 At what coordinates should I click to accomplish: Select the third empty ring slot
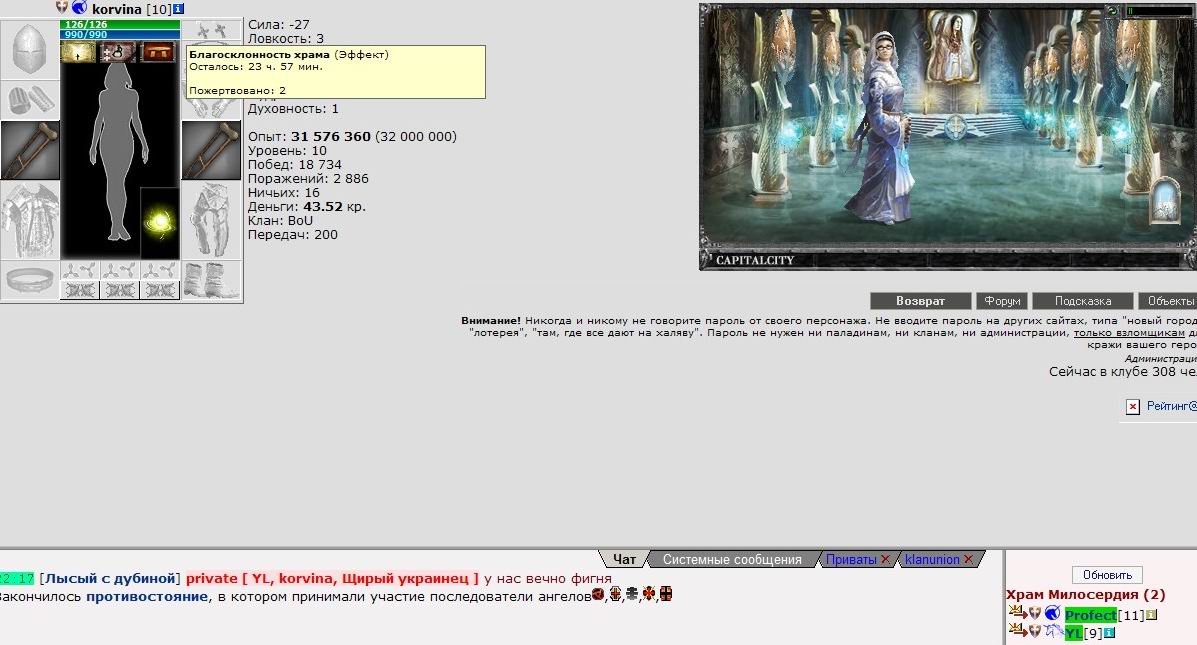click(160, 270)
